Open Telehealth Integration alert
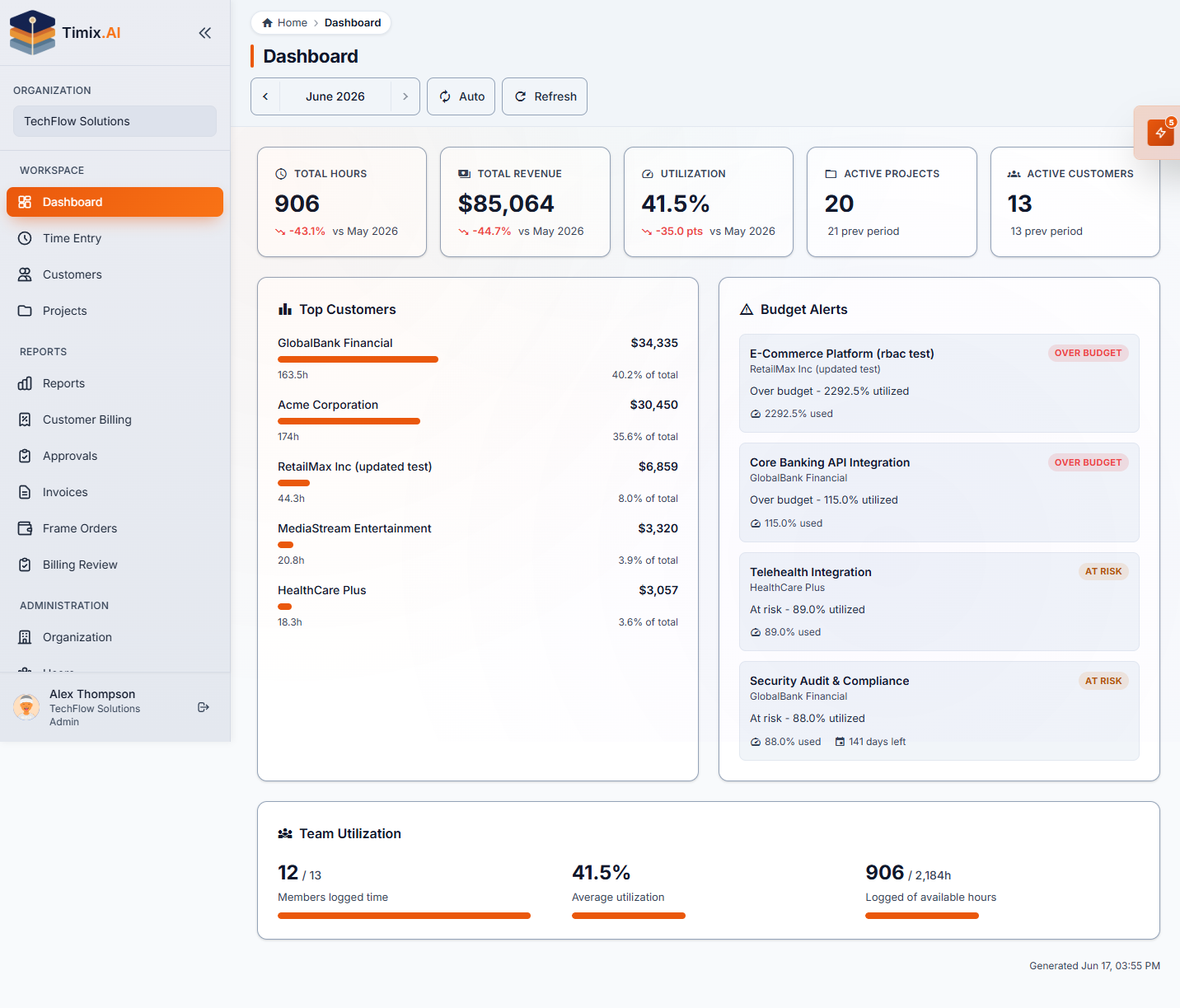The image size is (1180, 1008). 939,602
